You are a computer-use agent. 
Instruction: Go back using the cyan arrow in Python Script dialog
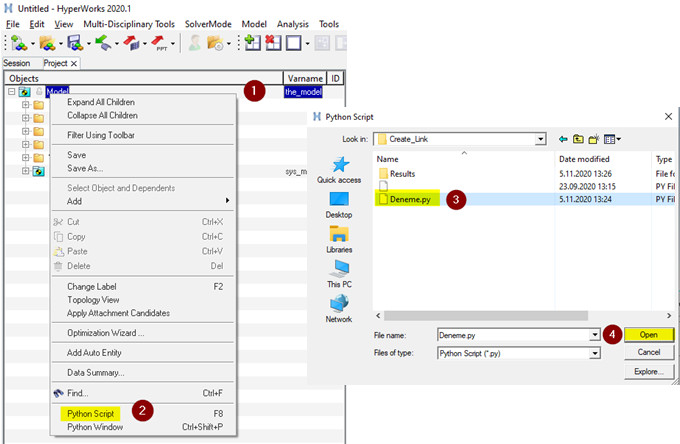pos(563,139)
